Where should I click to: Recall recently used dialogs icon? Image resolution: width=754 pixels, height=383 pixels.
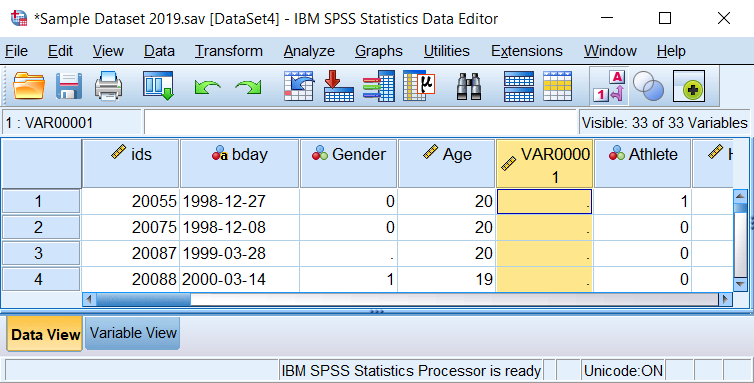coord(158,86)
